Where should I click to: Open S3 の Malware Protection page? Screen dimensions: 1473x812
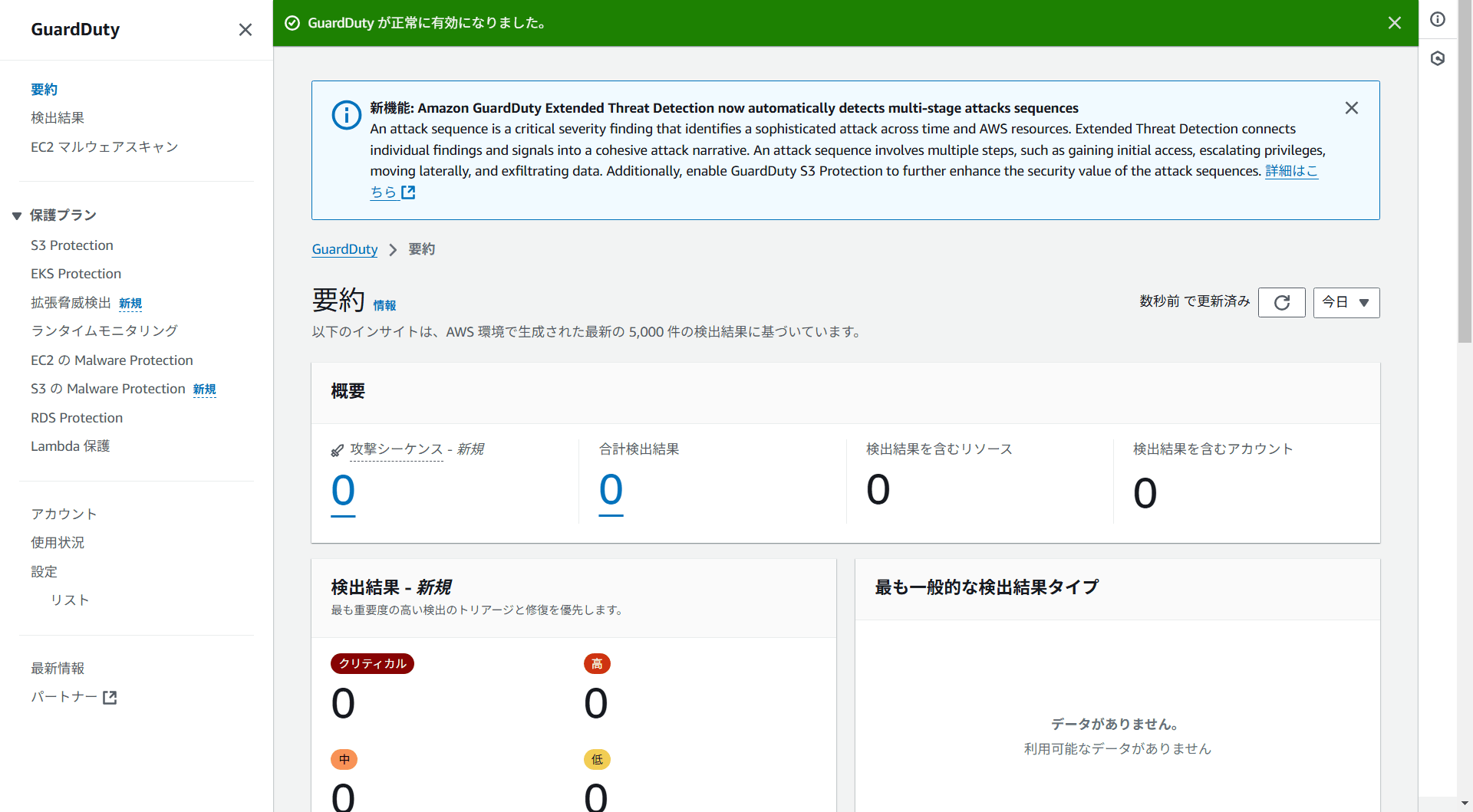pyautogui.click(x=108, y=389)
